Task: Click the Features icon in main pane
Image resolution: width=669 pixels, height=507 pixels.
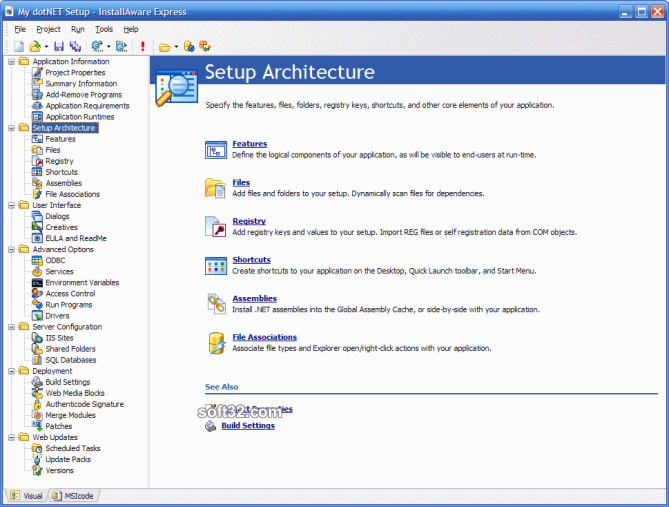Action: click(216, 150)
